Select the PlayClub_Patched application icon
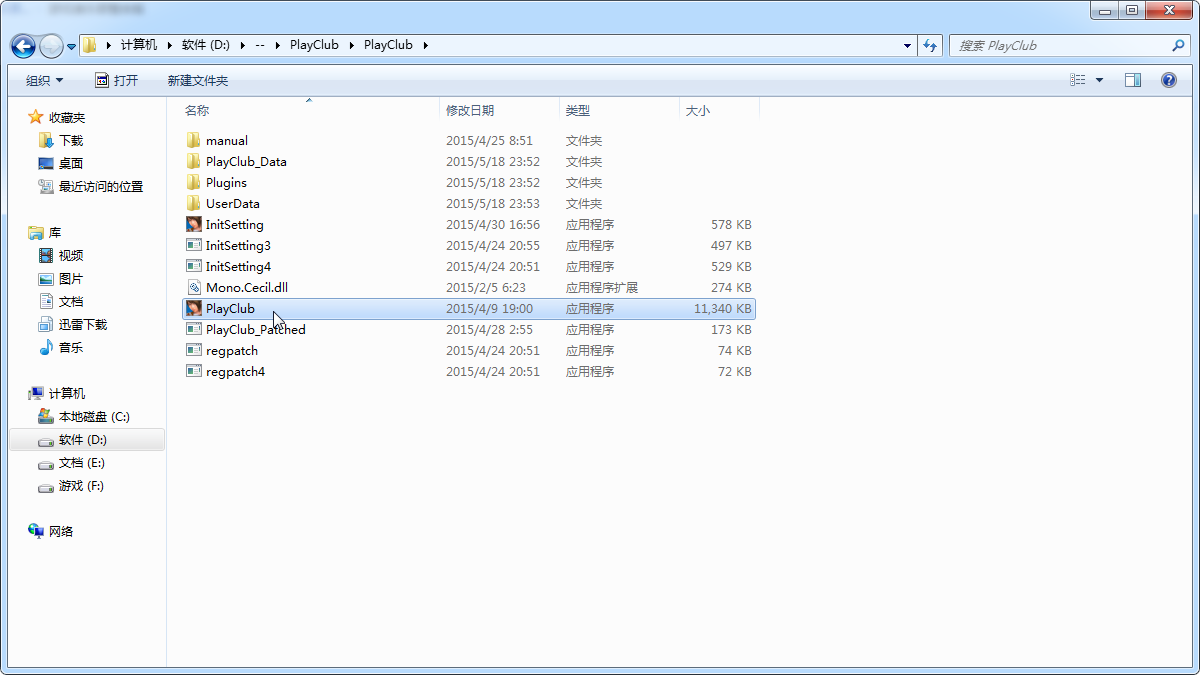1200x675 pixels. [x=194, y=330]
